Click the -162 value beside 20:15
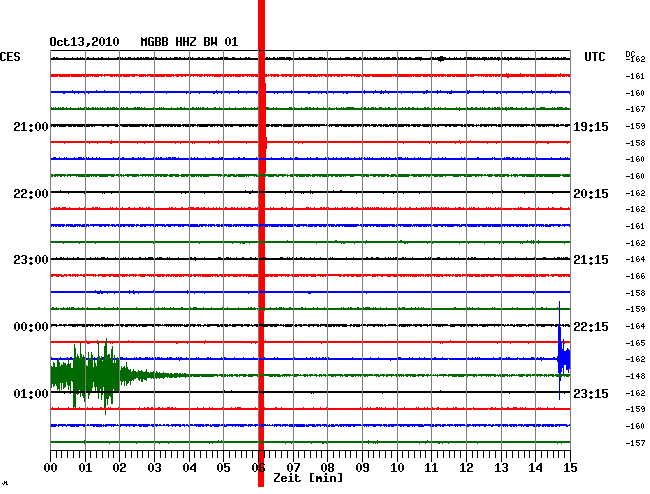Screen dimensions: 650x494 click(x=635, y=193)
